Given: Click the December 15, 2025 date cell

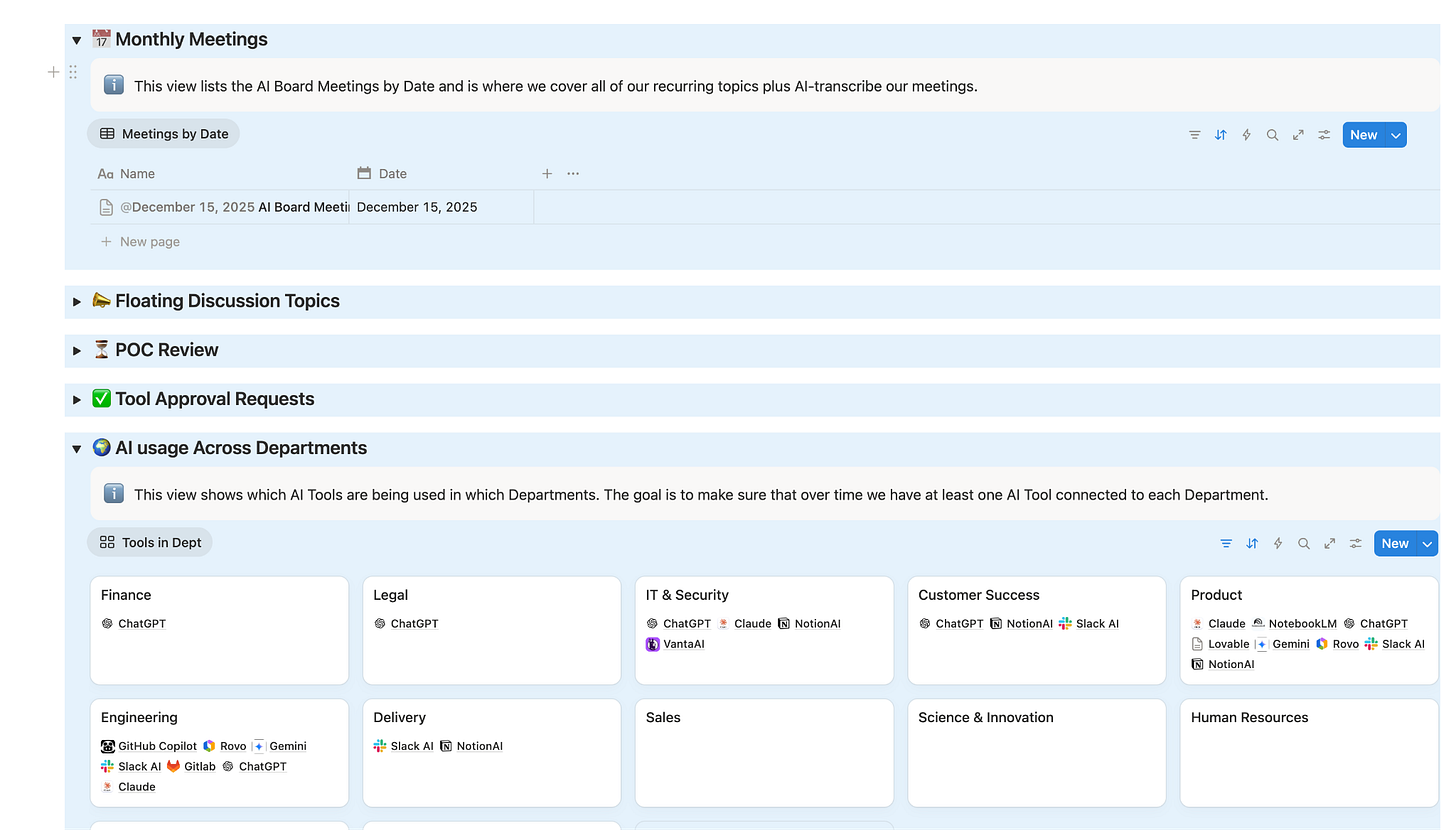Looking at the screenshot, I should [442, 208].
